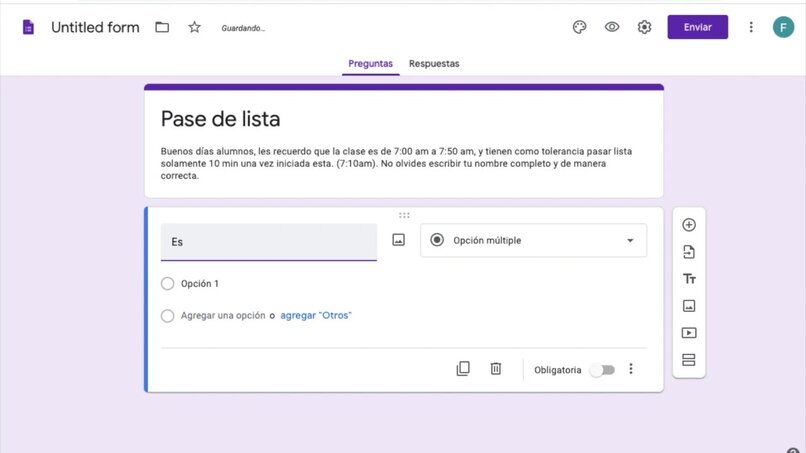Viewport: 806px width, 453px height.
Task: Edit the Untitled form title
Action: [x=95, y=27]
